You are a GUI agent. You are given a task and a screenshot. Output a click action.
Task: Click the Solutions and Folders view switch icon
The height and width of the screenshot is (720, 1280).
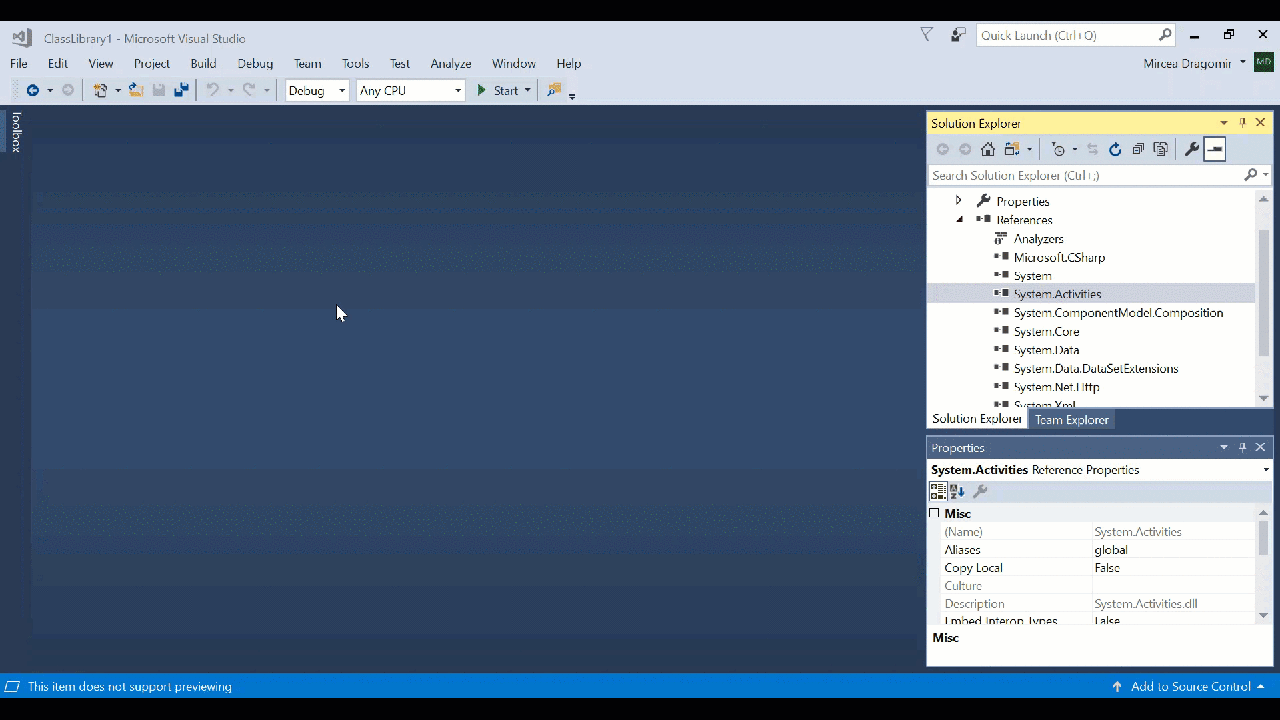tap(1012, 149)
